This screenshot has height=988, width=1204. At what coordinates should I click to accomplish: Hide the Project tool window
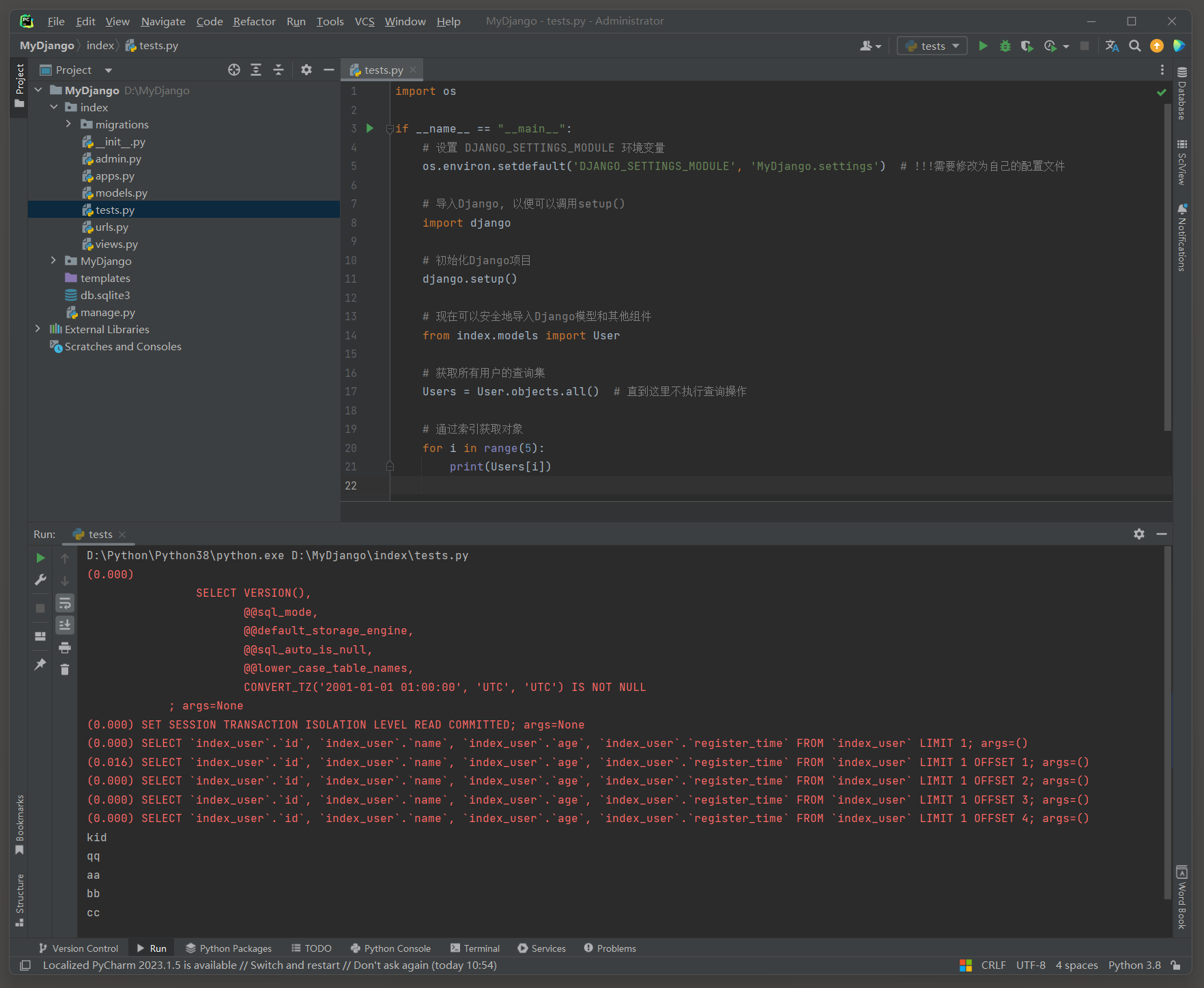click(x=328, y=70)
